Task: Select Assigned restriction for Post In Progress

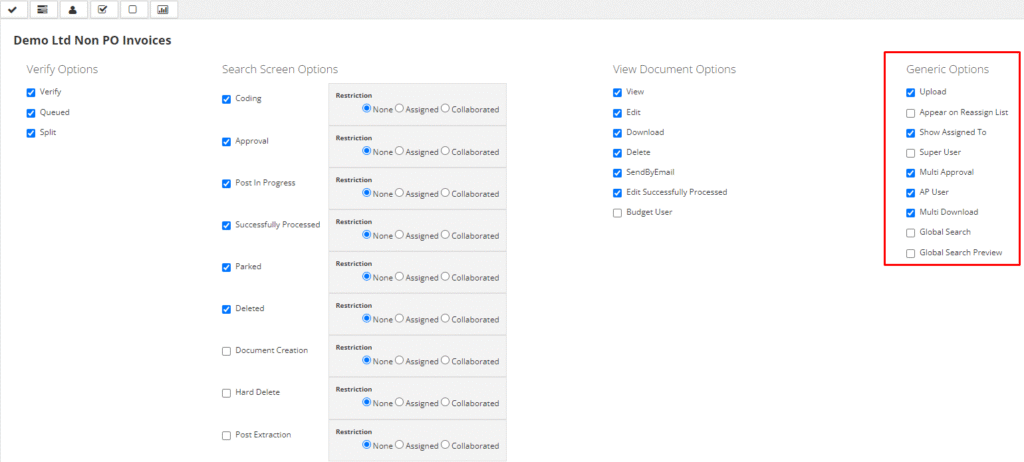Action: (400, 193)
